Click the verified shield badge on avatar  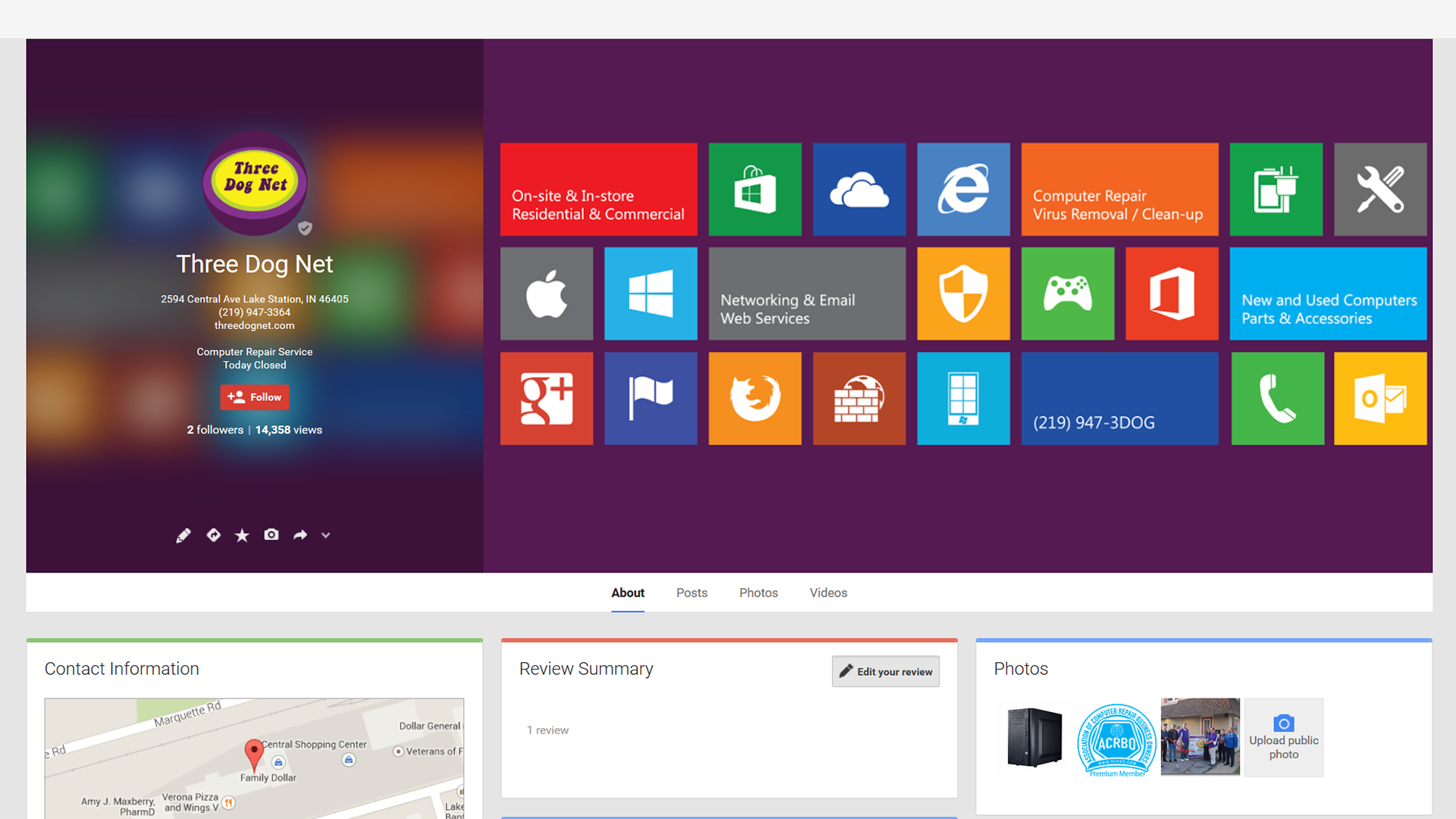[305, 227]
